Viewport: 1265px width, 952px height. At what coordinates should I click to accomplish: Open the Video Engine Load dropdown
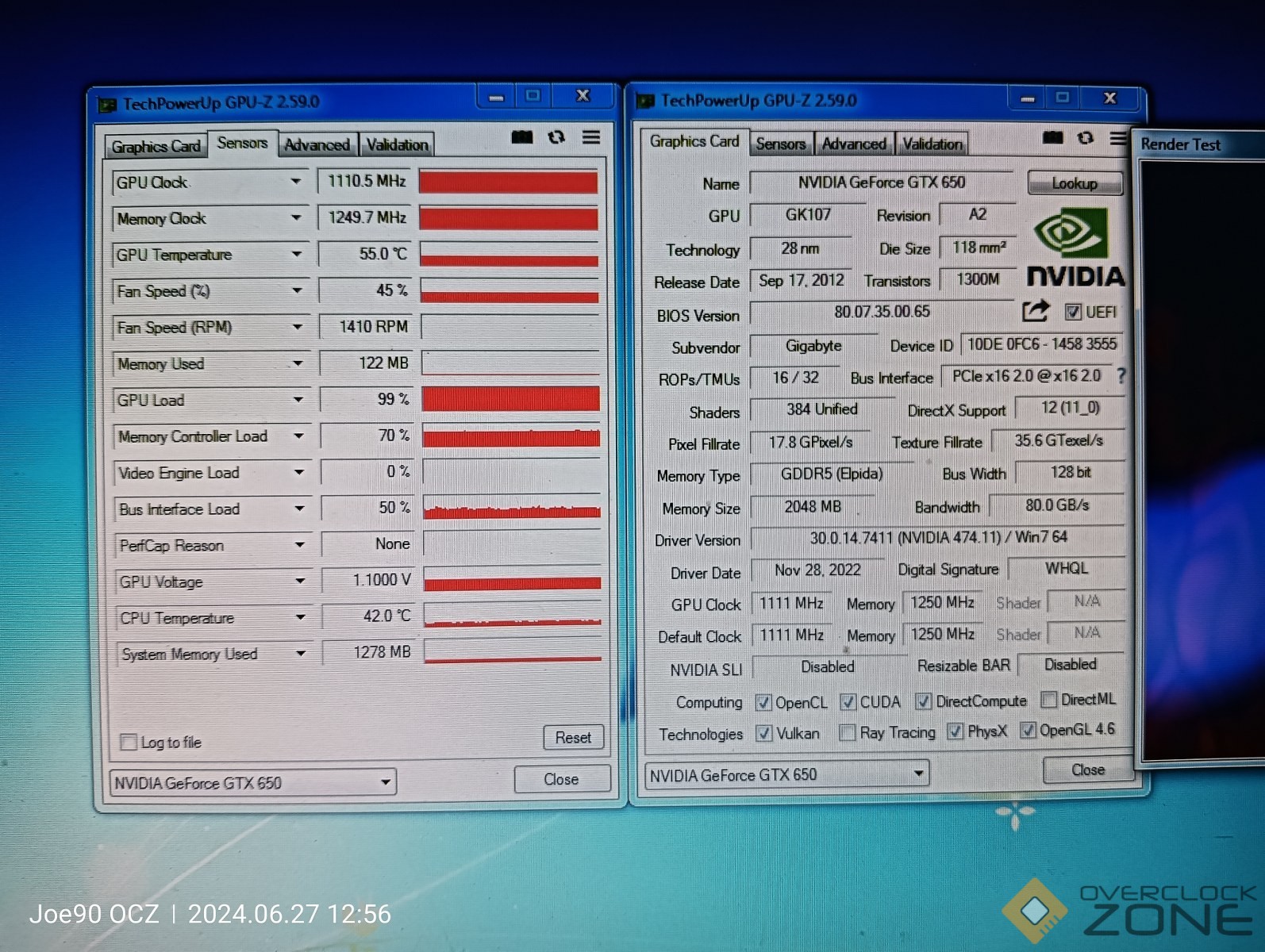click(x=299, y=472)
